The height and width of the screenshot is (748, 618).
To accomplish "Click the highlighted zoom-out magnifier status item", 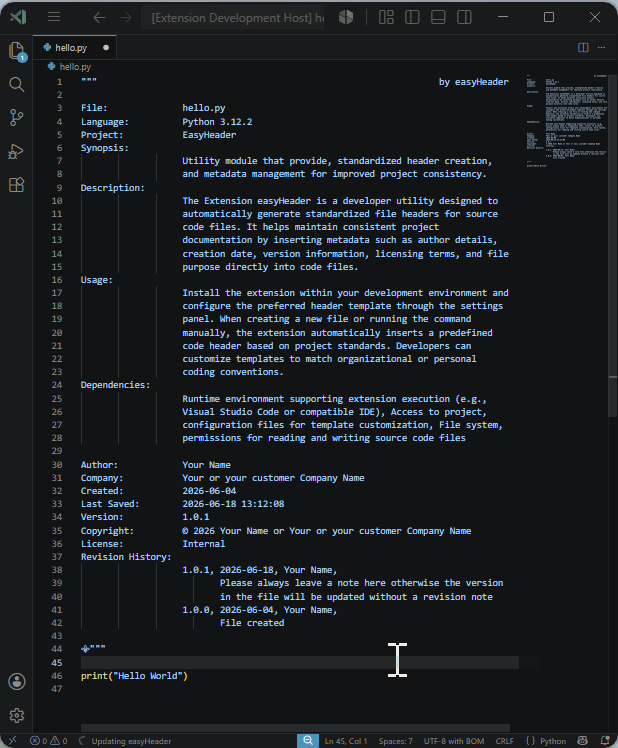I will 308,741.
